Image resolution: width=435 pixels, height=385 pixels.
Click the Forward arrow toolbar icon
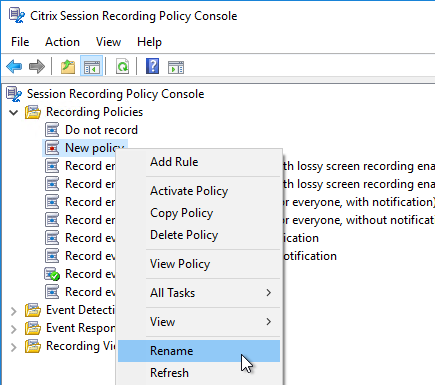tap(37, 67)
